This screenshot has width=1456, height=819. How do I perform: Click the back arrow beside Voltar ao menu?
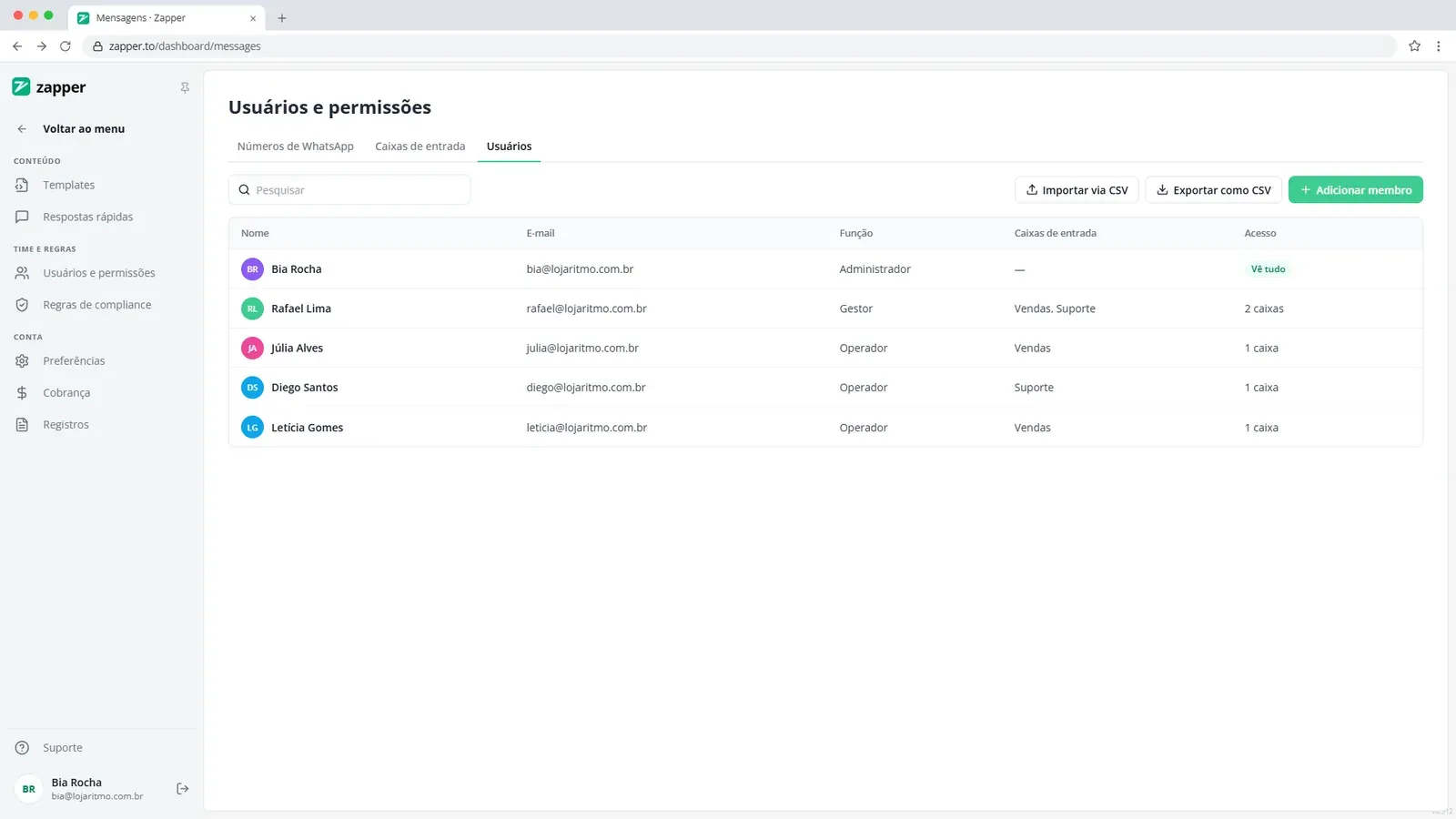pos(22,129)
